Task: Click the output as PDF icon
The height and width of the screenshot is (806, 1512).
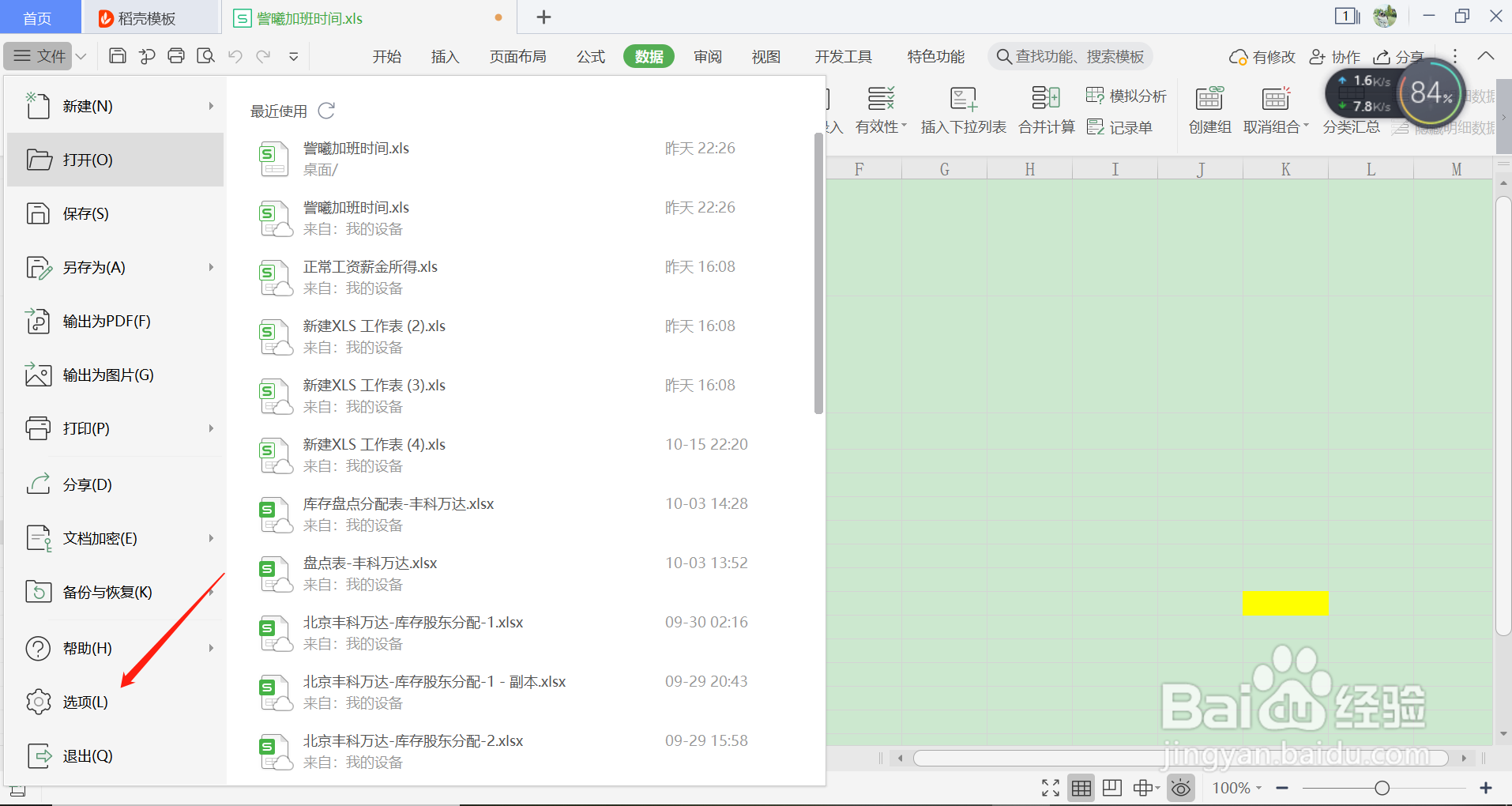Action: [x=38, y=321]
